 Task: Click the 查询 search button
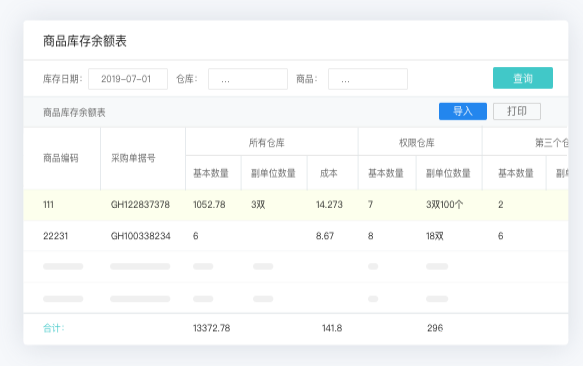(523, 78)
